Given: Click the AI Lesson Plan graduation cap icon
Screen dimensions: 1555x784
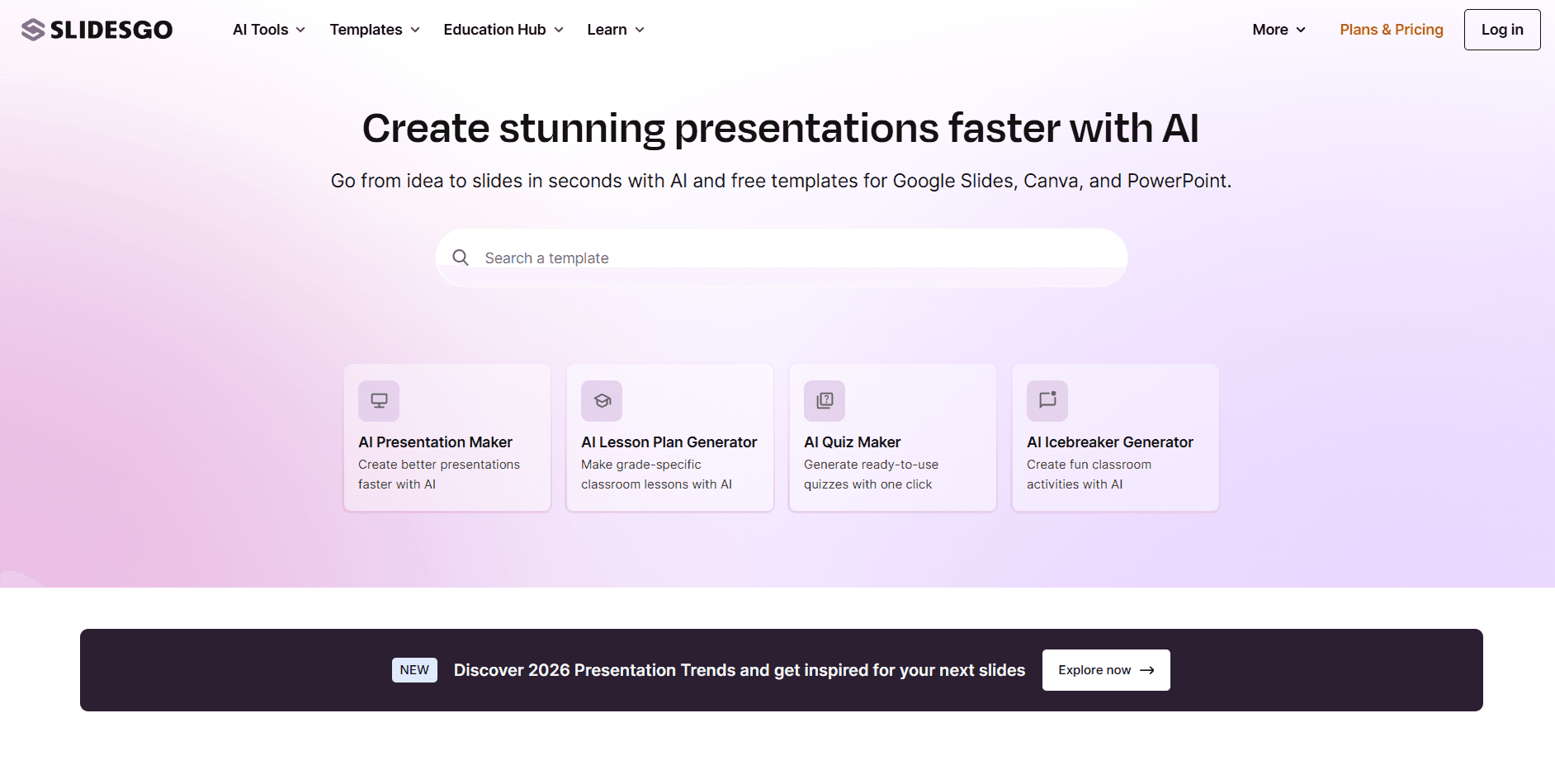Looking at the screenshot, I should pos(602,401).
